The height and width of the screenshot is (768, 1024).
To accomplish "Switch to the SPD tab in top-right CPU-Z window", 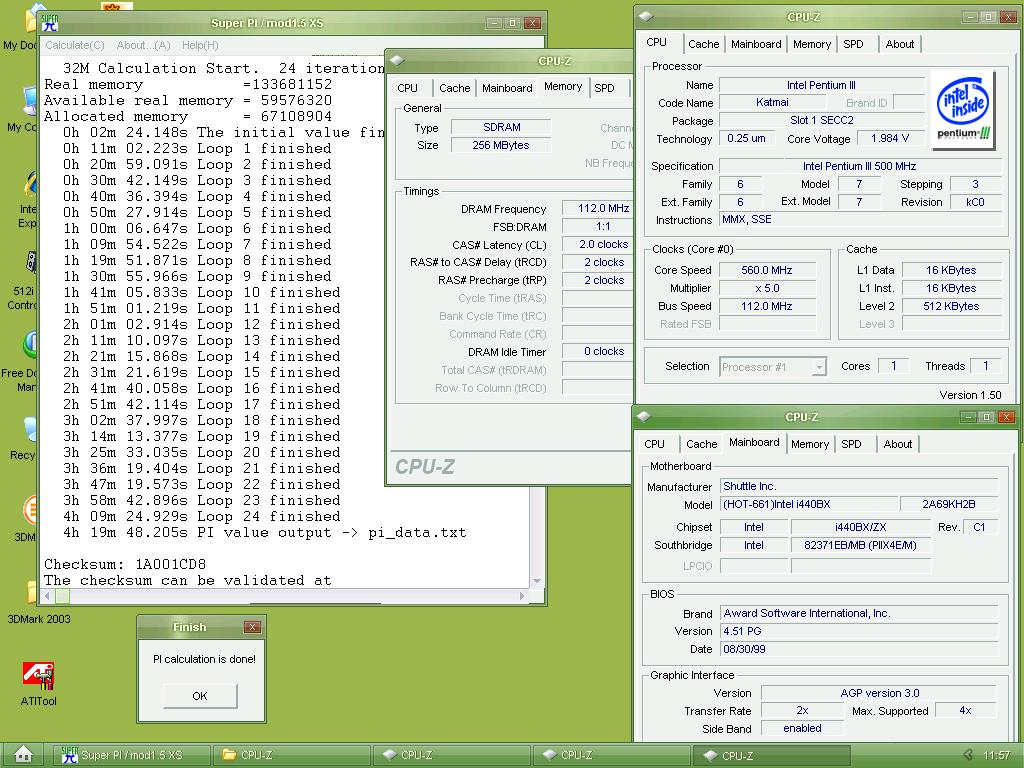I will tap(853, 44).
